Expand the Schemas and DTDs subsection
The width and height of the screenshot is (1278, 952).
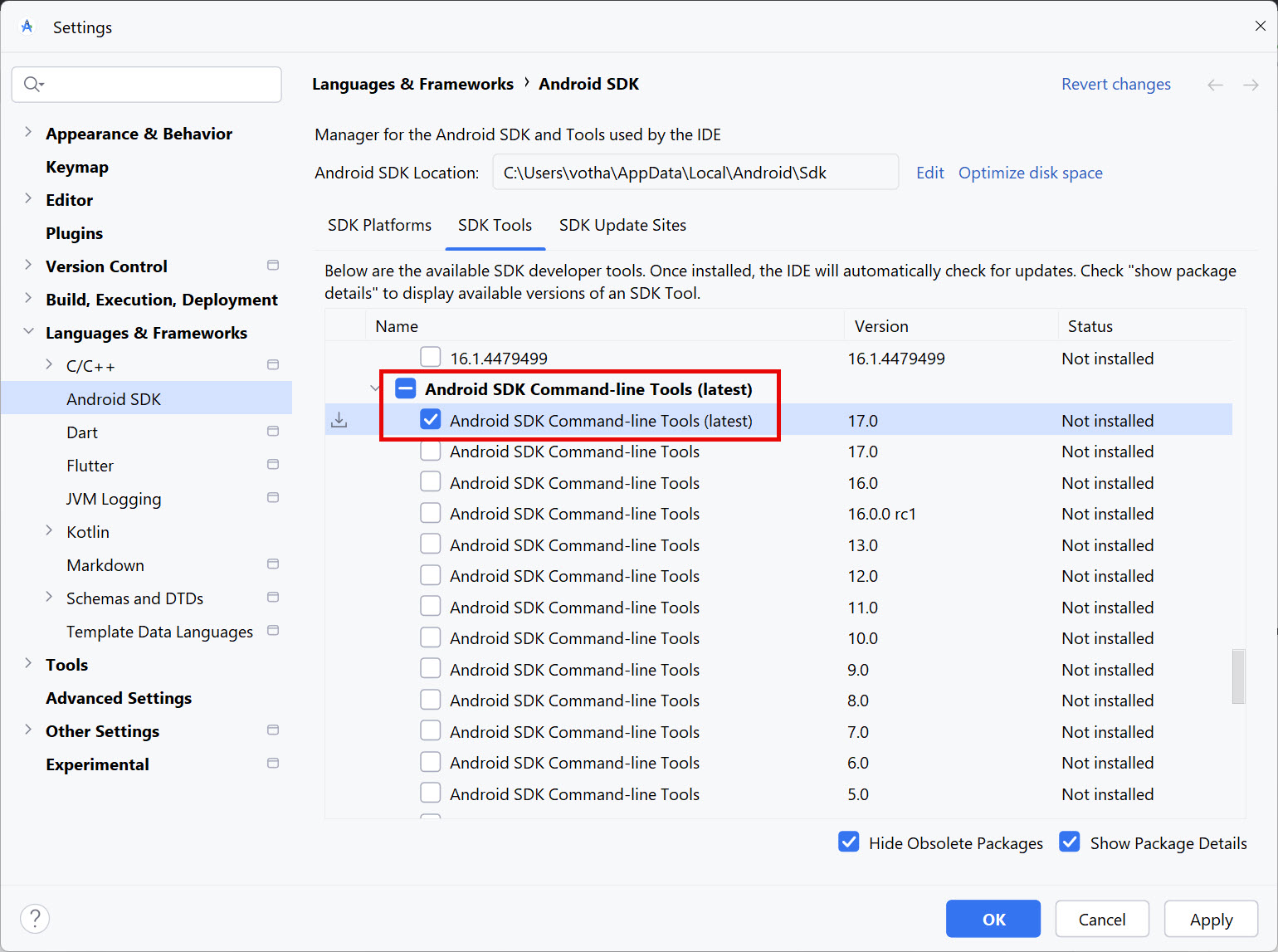point(49,597)
